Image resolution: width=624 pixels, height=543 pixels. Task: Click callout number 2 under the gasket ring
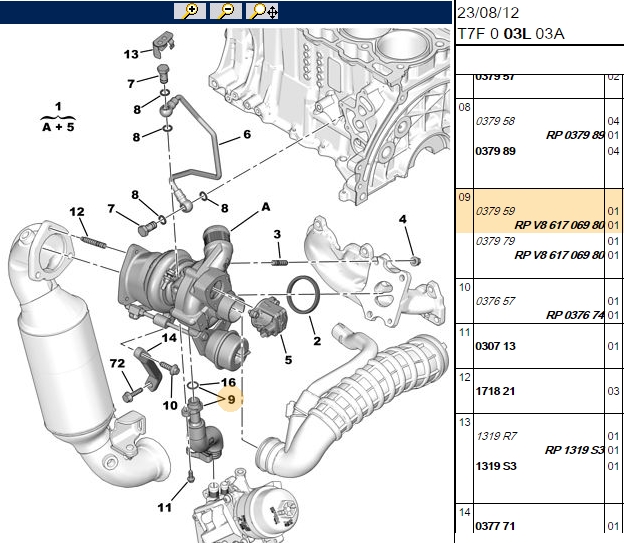pyautogui.click(x=317, y=341)
